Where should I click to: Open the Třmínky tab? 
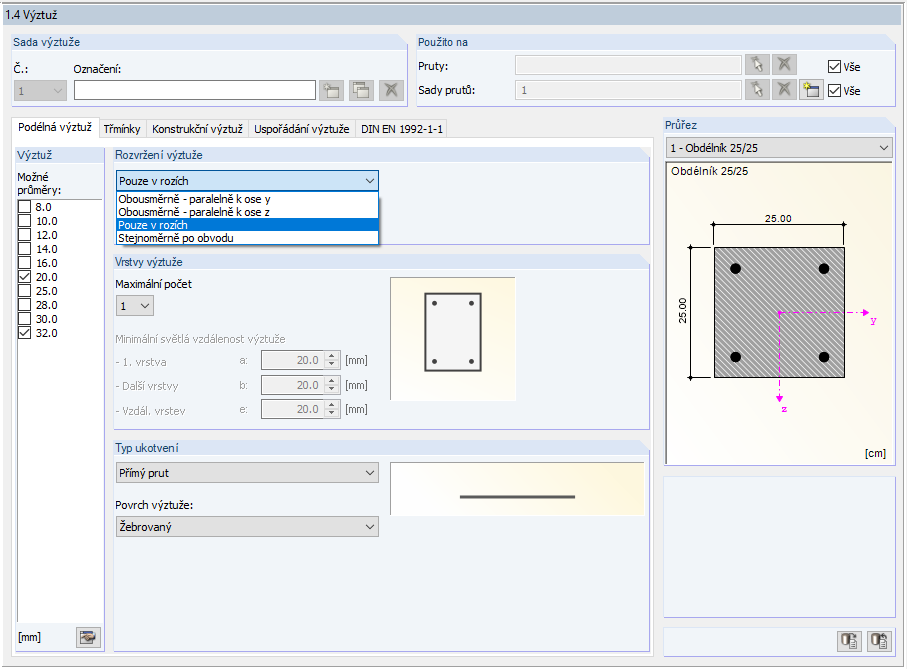(122, 129)
